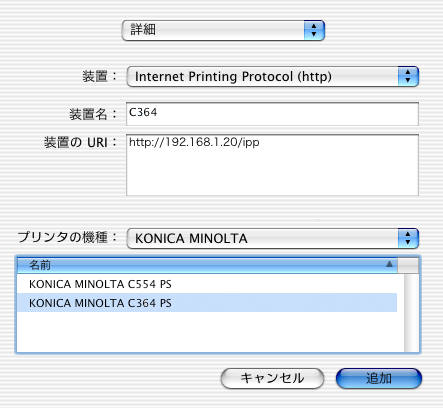
Task: Click the http://192.168.1.20/ipp URI text
Action: (x=194, y=142)
